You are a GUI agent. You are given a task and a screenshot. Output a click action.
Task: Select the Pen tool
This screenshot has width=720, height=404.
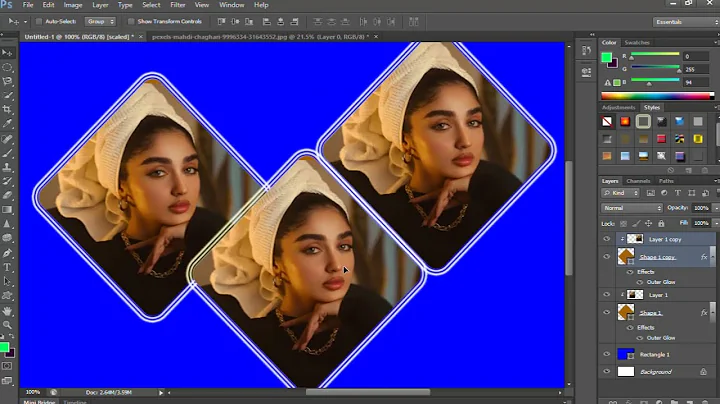pos(7,253)
